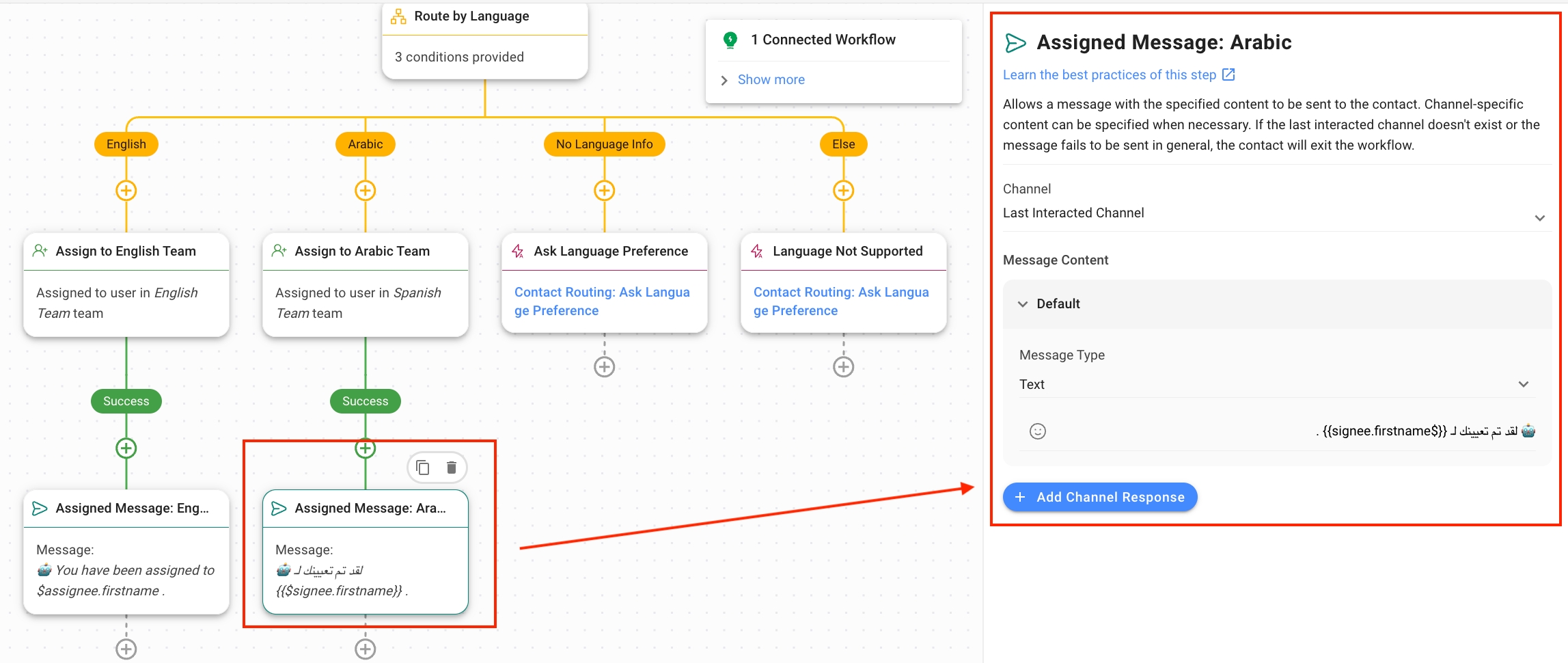Add step below Ask Language Preference node
The image size is (1568, 663).
[x=604, y=367]
